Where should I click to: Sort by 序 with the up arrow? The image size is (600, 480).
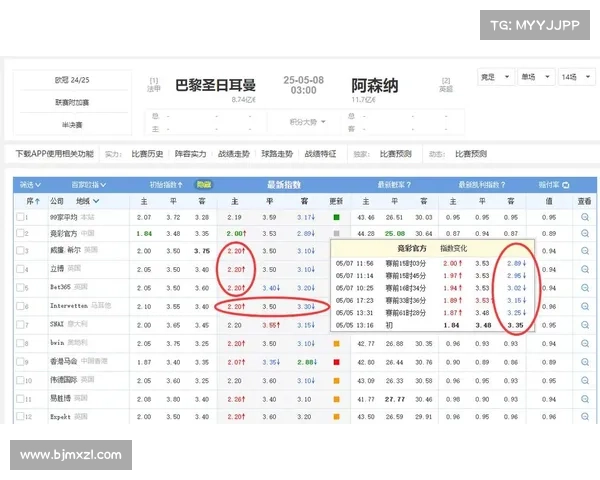pyautogui.click(x=37, y=201)
